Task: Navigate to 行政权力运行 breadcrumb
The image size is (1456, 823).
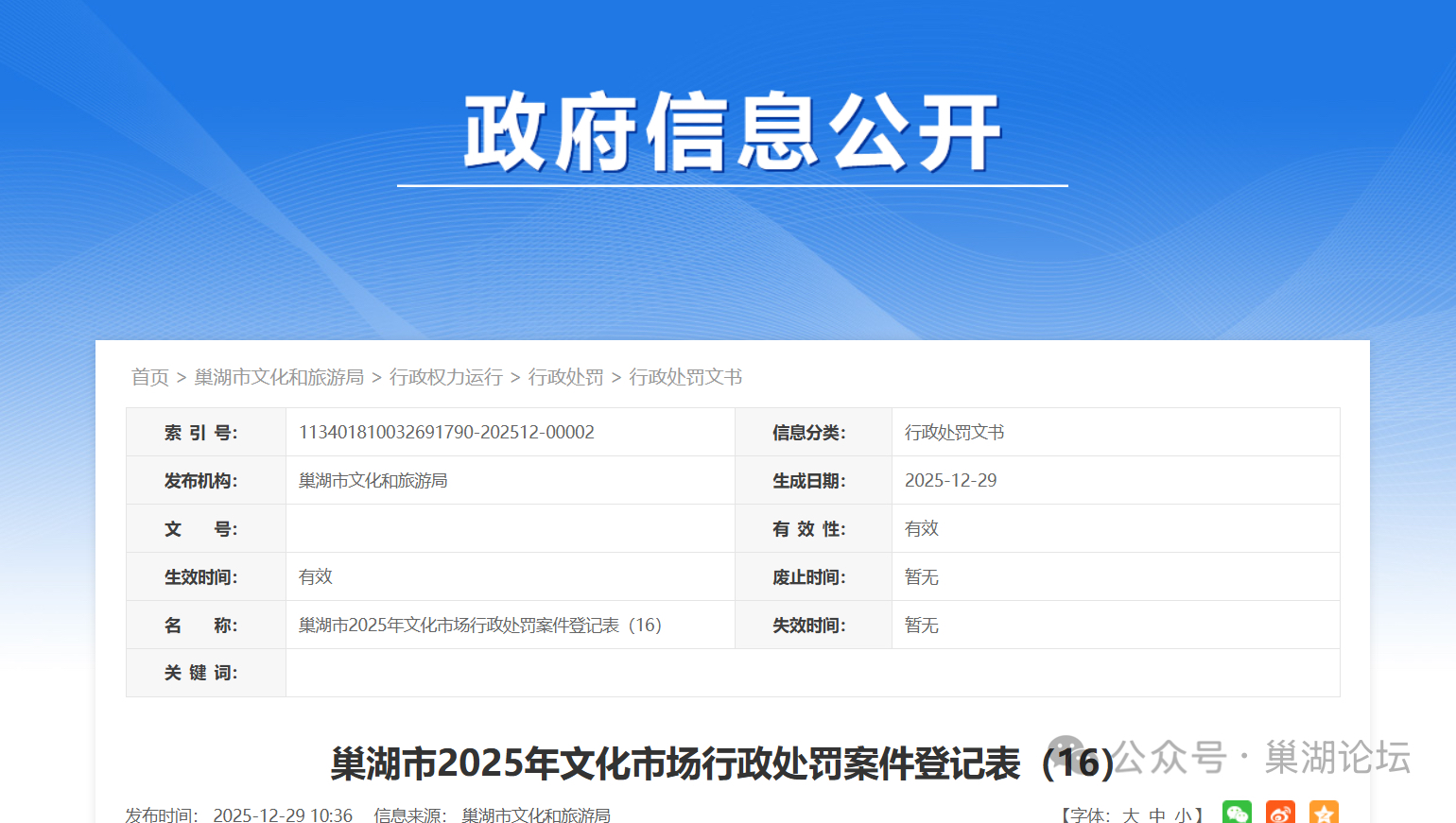Action: [x=446, y=377]
